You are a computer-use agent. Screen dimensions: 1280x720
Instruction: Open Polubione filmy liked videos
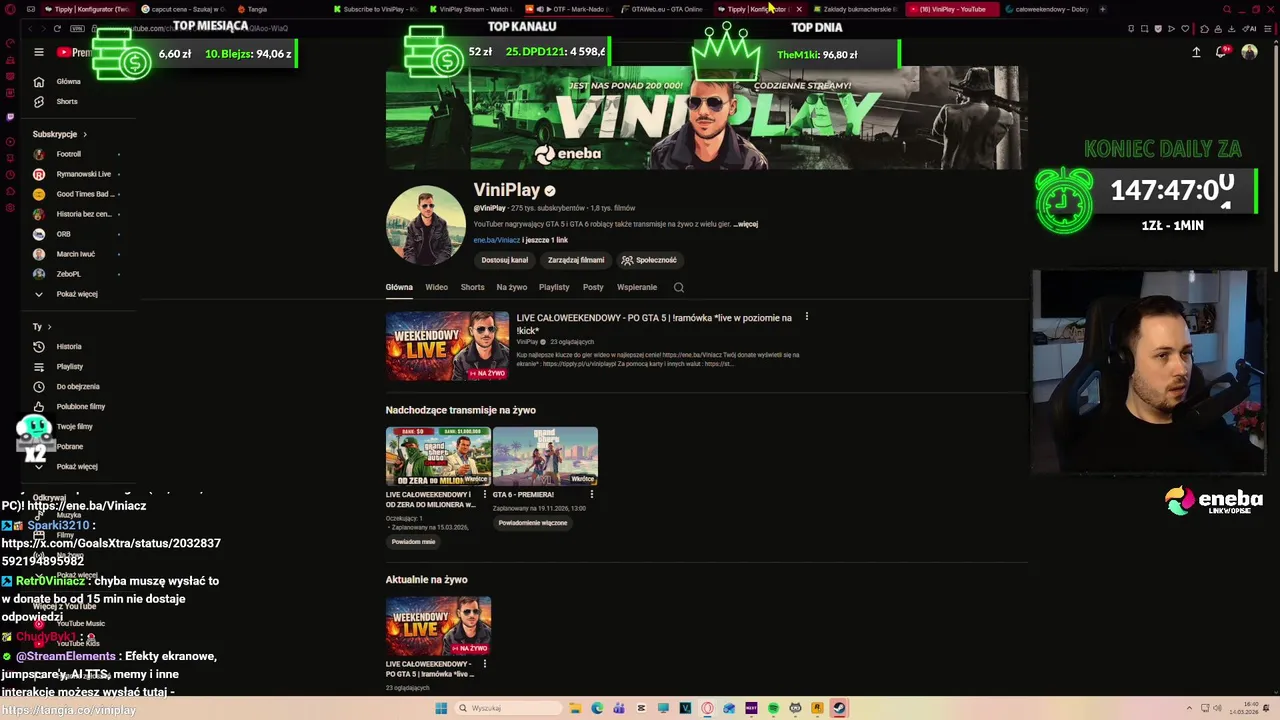coord(81,406)
